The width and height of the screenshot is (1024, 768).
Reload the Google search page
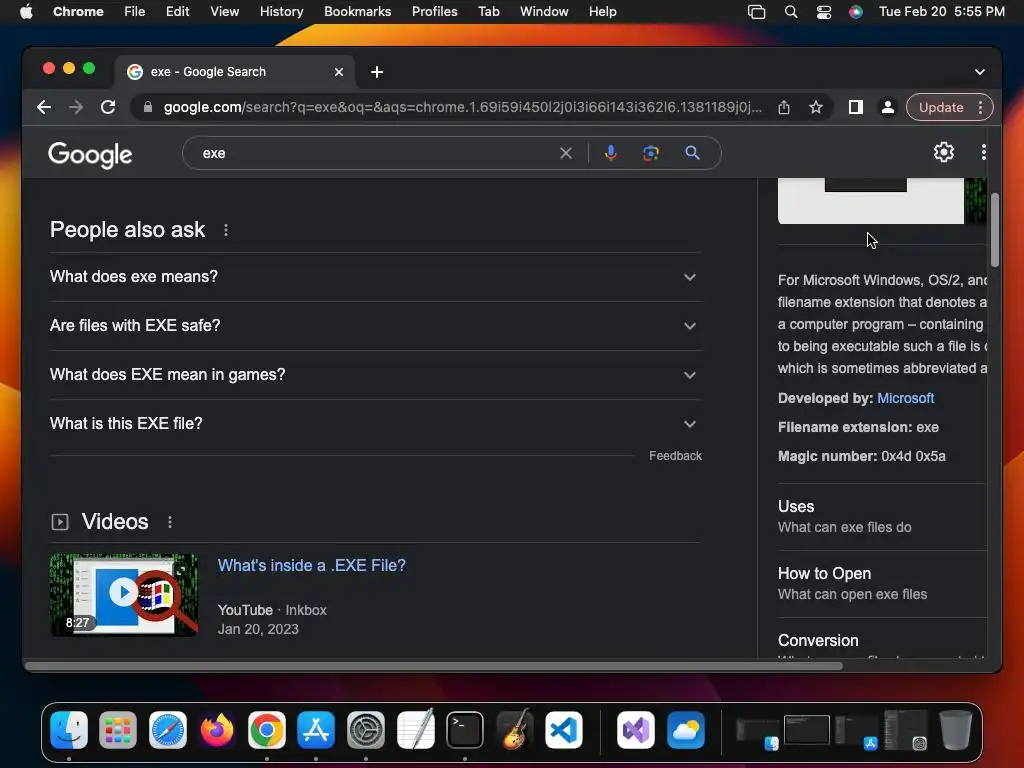108,107
